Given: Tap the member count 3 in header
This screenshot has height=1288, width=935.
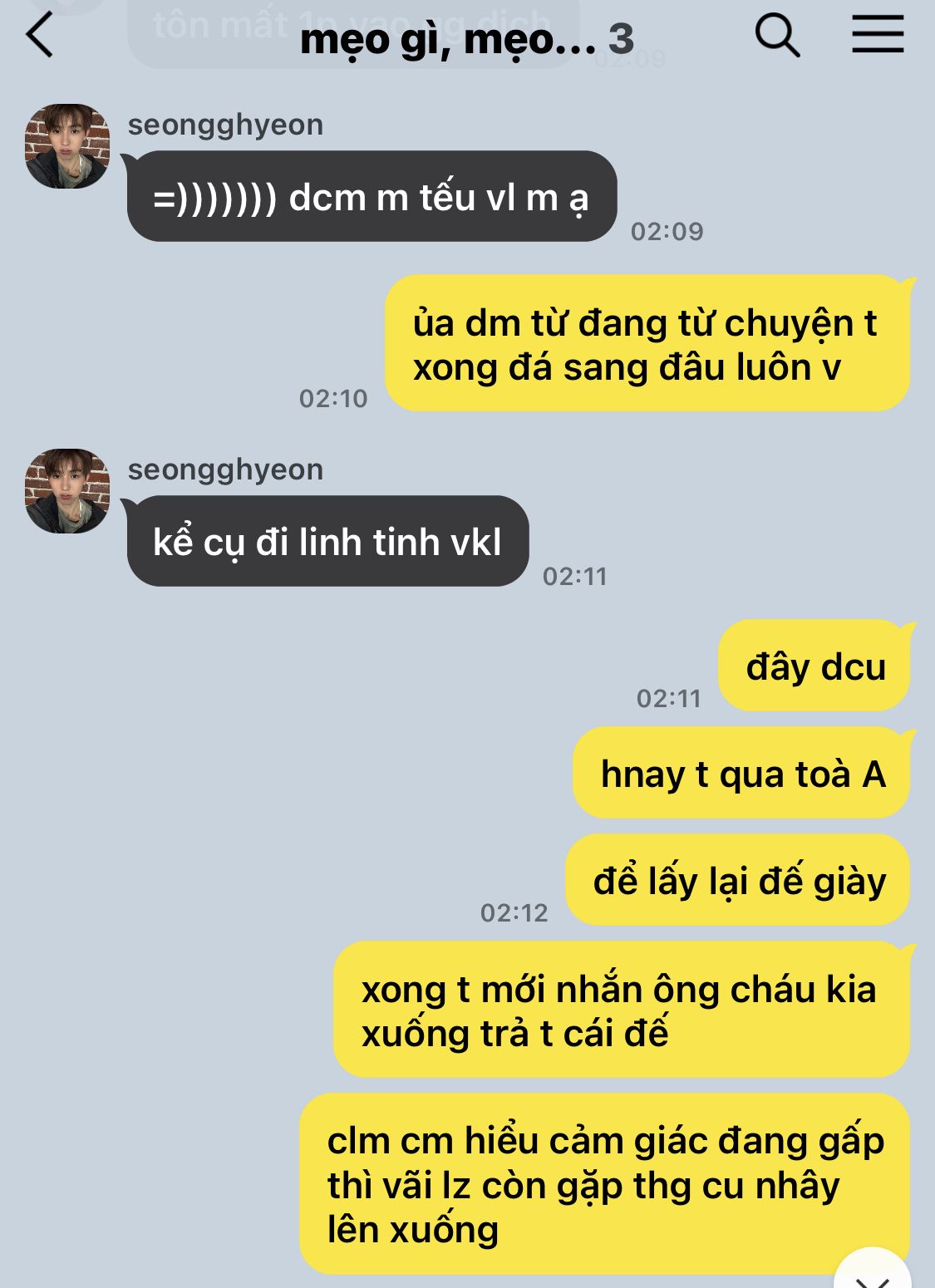Looking at the screenshot, I should pyautogui.click(x=621, y=39).
